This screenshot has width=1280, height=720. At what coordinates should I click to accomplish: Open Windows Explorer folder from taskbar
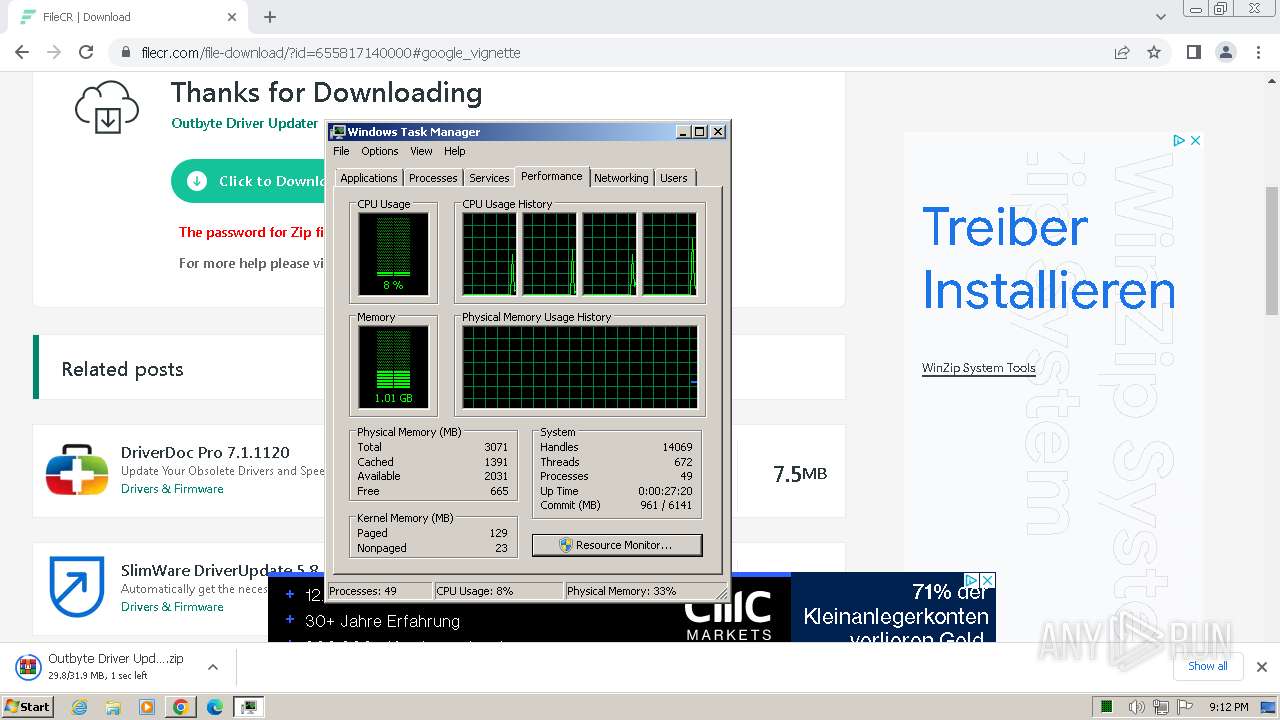click(113, 707)
